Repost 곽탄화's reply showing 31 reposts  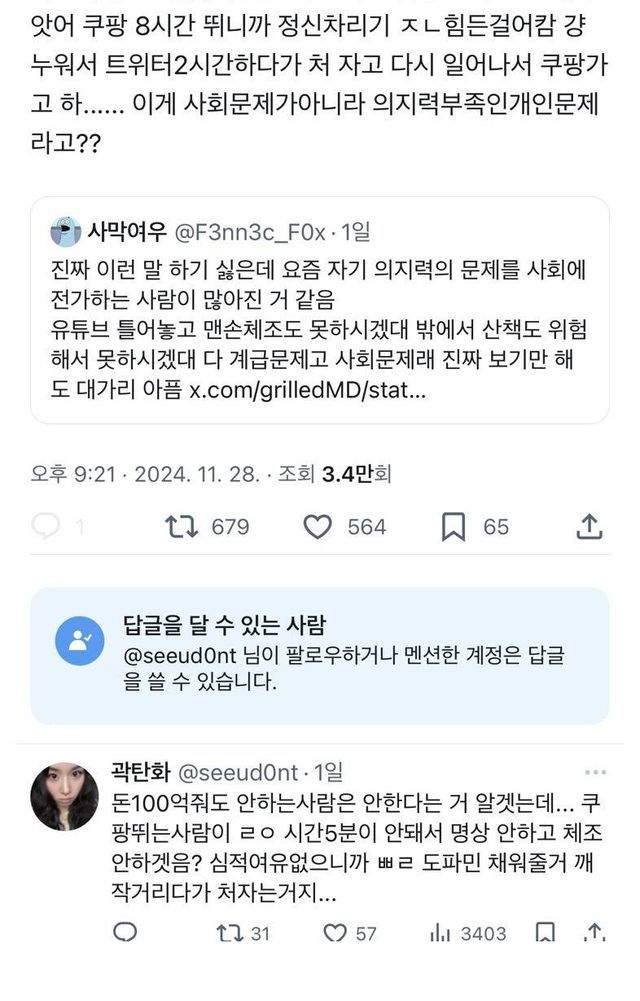pyautogui.click(x=229, y=932)
